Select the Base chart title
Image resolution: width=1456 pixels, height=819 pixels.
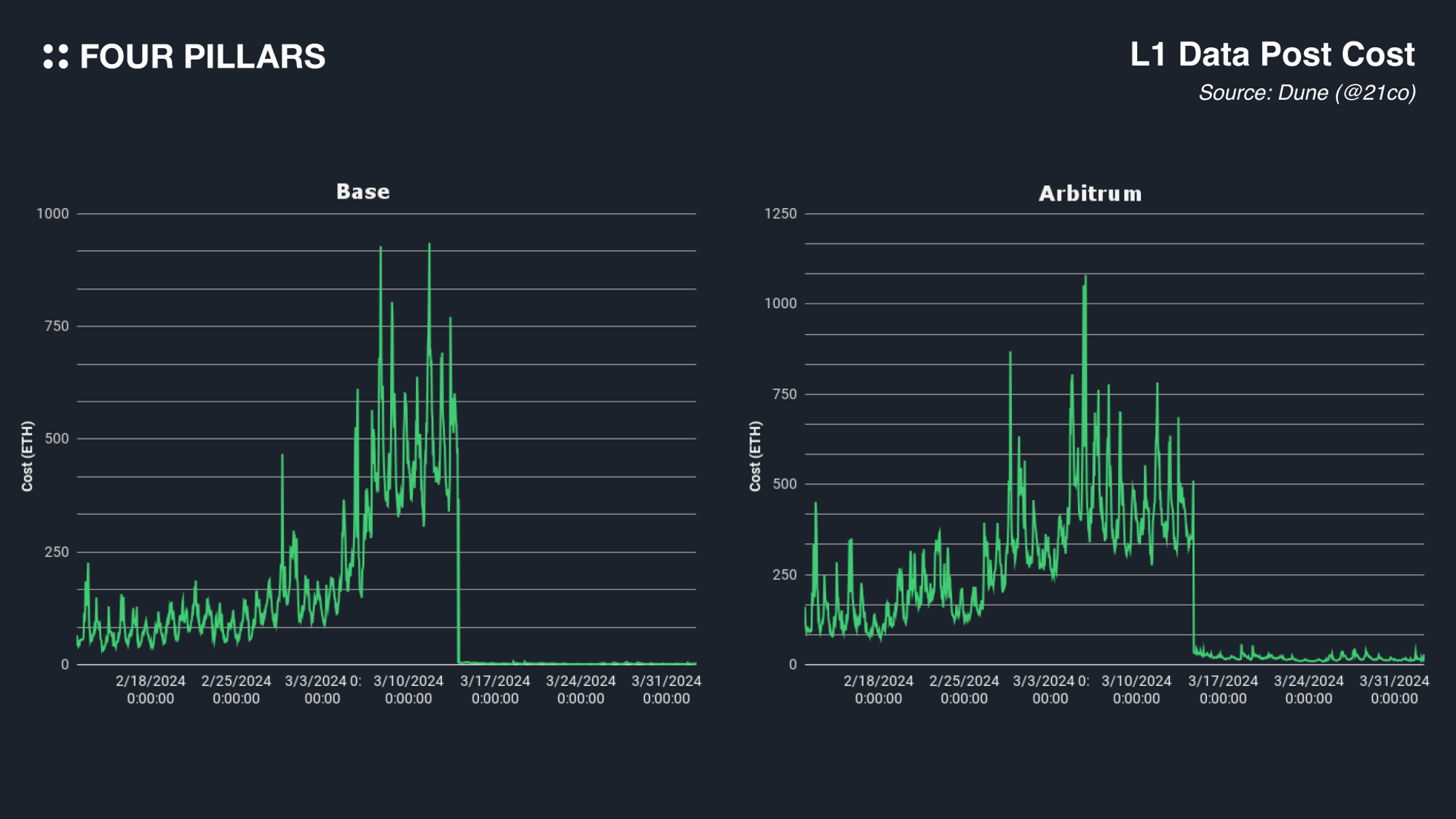[363, 191]
